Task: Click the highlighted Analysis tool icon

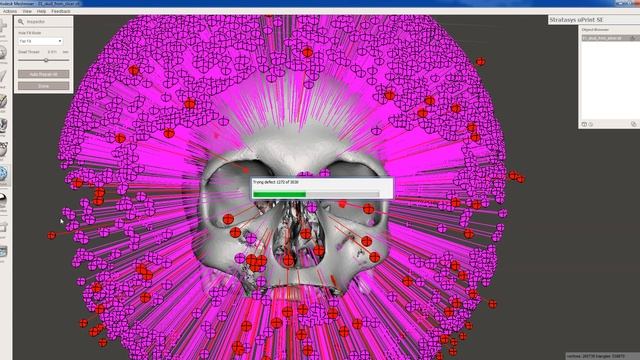Action: [3, 174]
